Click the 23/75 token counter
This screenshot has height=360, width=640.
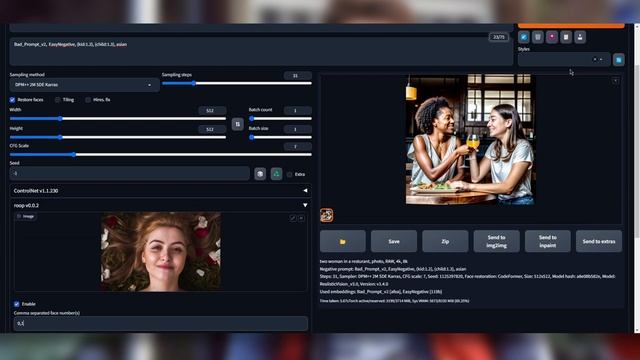[499, 37]
